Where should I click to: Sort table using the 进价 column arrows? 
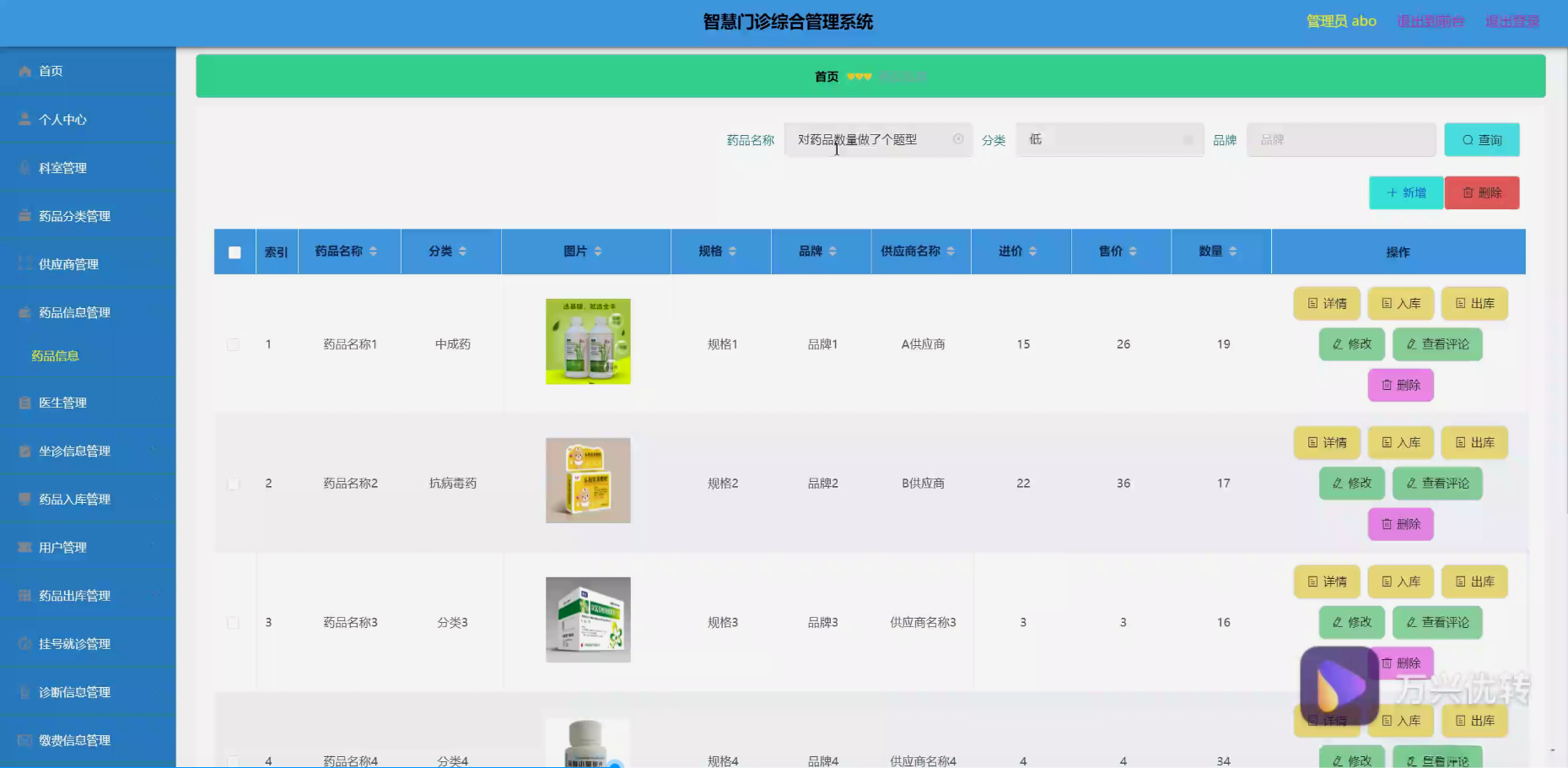[x=1032, y=251]
